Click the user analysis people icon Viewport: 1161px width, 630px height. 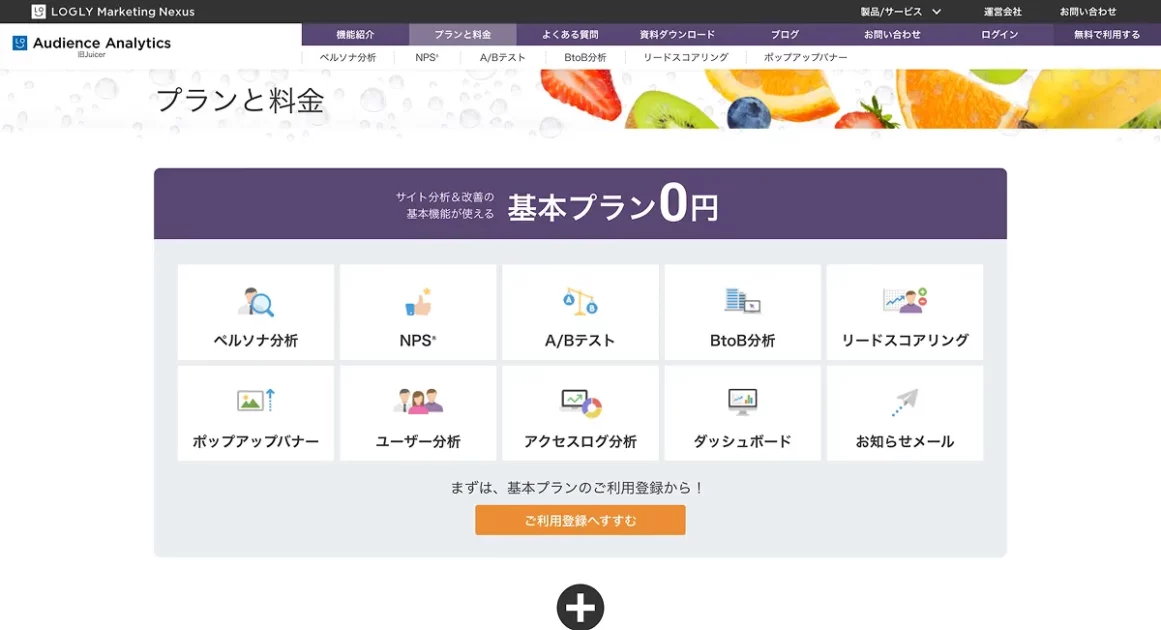pyautogui.click(x=418, y=401)
